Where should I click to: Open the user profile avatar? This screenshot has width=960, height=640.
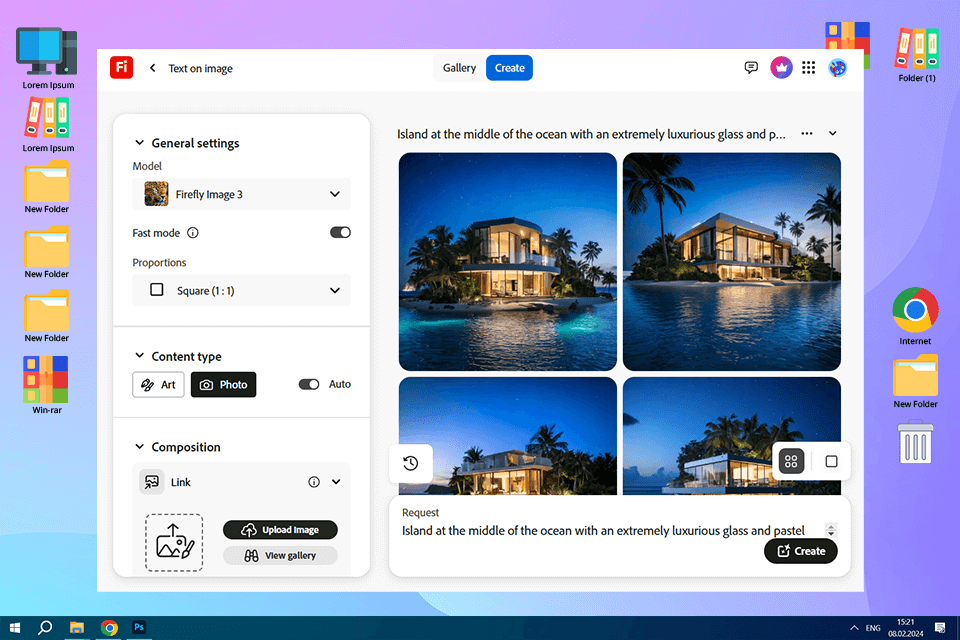tap(837, 67)
